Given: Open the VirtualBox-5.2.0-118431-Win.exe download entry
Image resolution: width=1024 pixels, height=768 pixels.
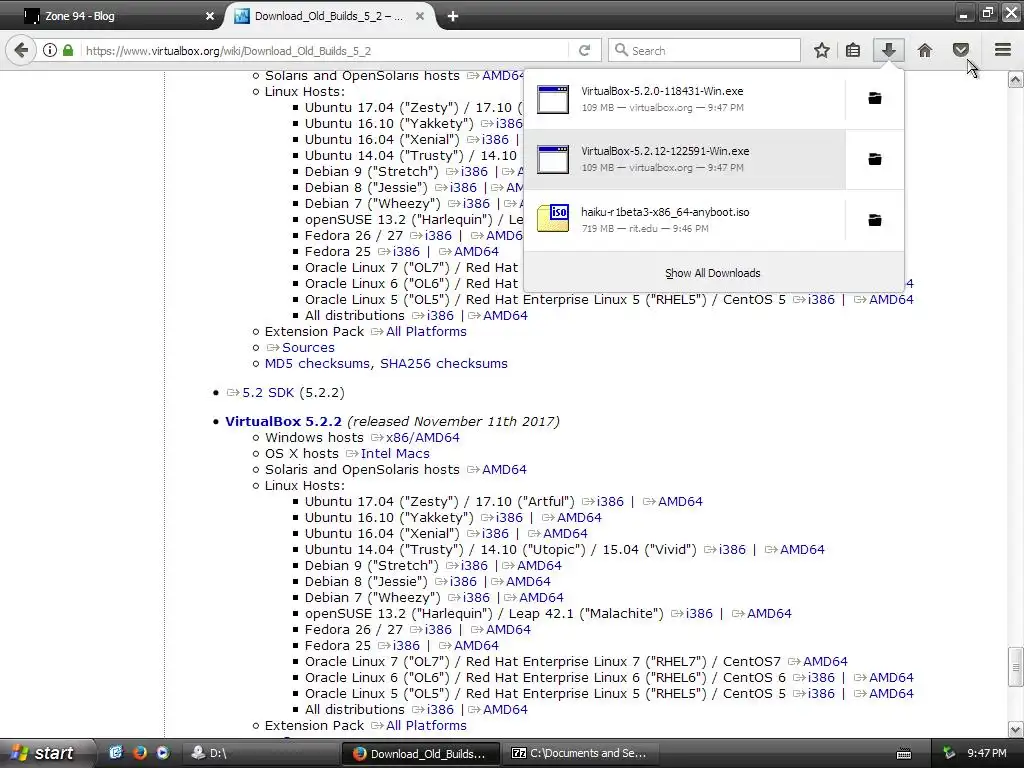Looking at the screenshot, I should [x=684, y=99].
